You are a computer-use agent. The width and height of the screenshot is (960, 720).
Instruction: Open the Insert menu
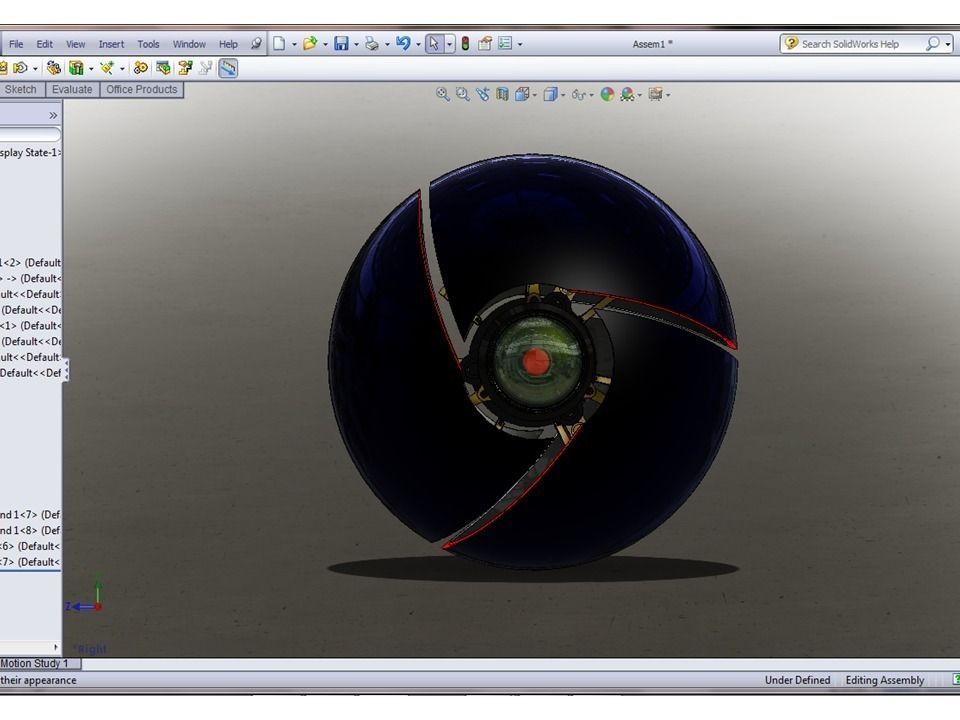tap(111, 44)
